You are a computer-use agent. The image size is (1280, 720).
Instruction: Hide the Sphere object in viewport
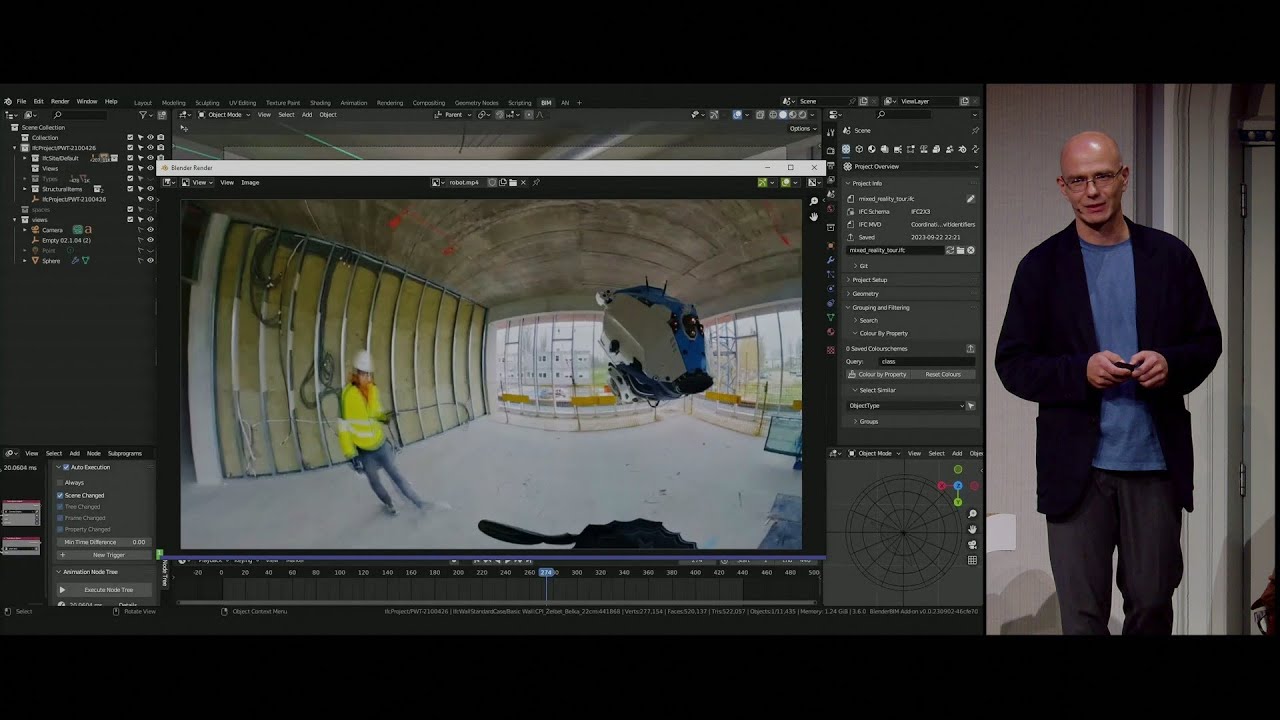point(150,260)
